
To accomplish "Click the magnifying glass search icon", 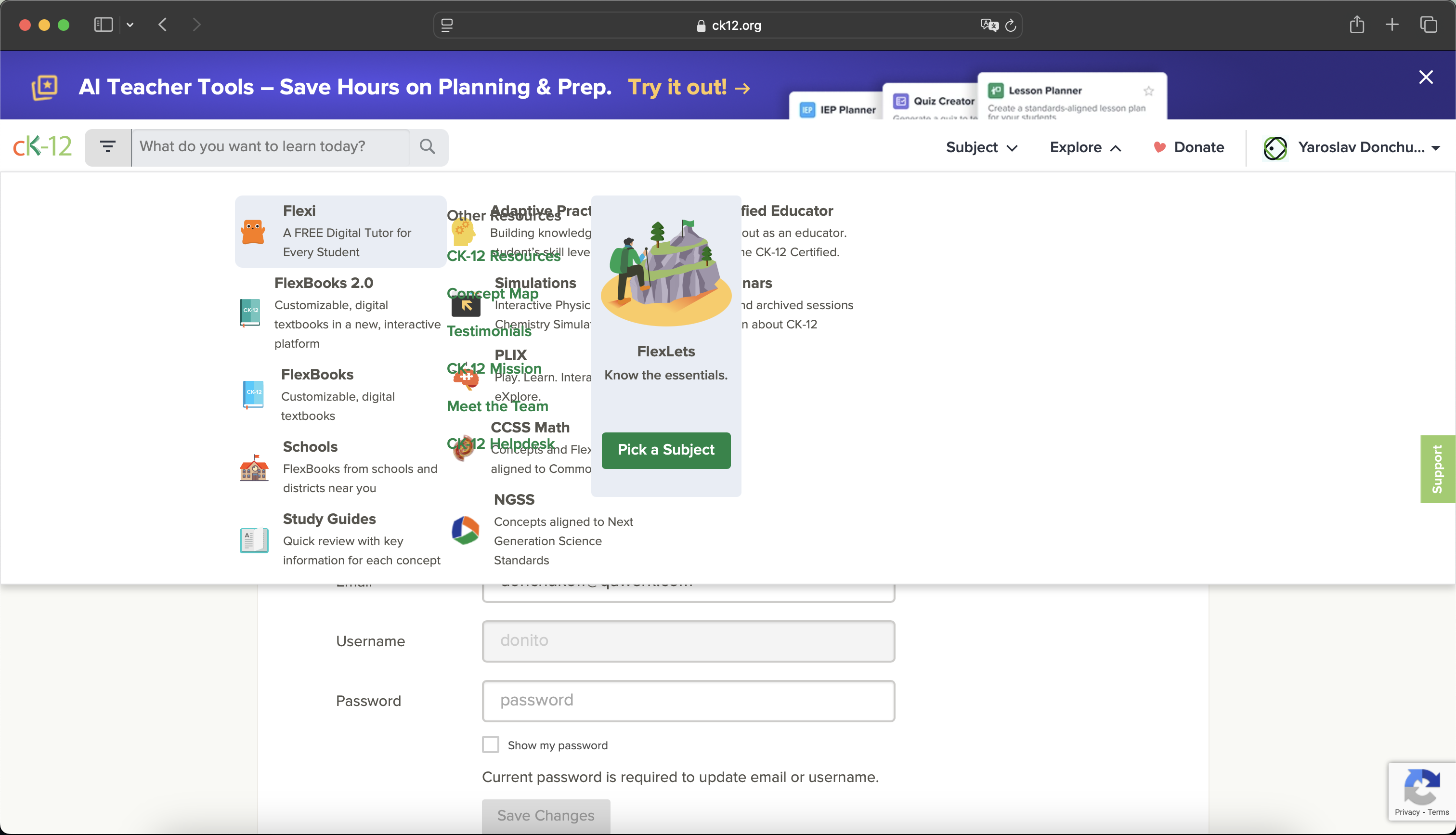I will [x=427, y=147].
